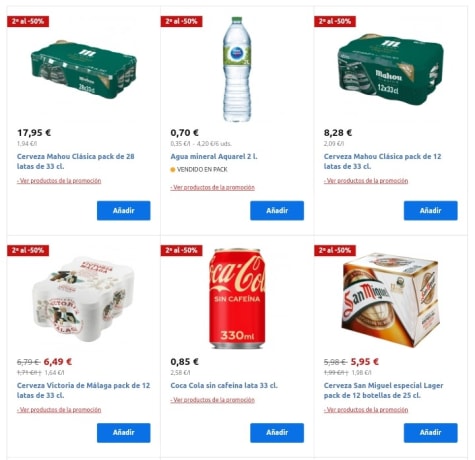Open Coca Cola sin cafeína lata title link
The height and width of the screenshot is (460, 475).
click(224, 385)
